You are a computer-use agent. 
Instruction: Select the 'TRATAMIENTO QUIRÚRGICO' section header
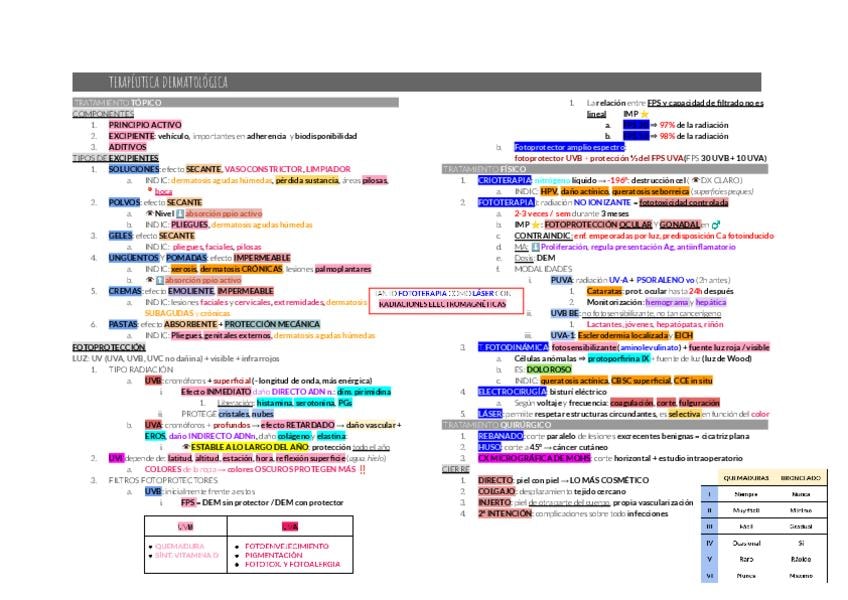tap(605, 425)
